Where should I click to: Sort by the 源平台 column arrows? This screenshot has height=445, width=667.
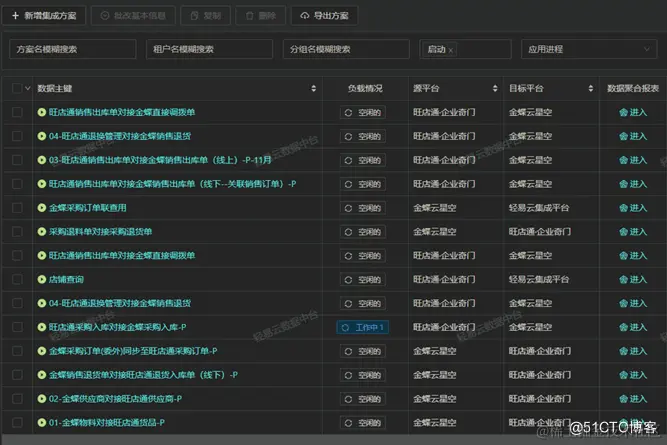pos(495,88)
